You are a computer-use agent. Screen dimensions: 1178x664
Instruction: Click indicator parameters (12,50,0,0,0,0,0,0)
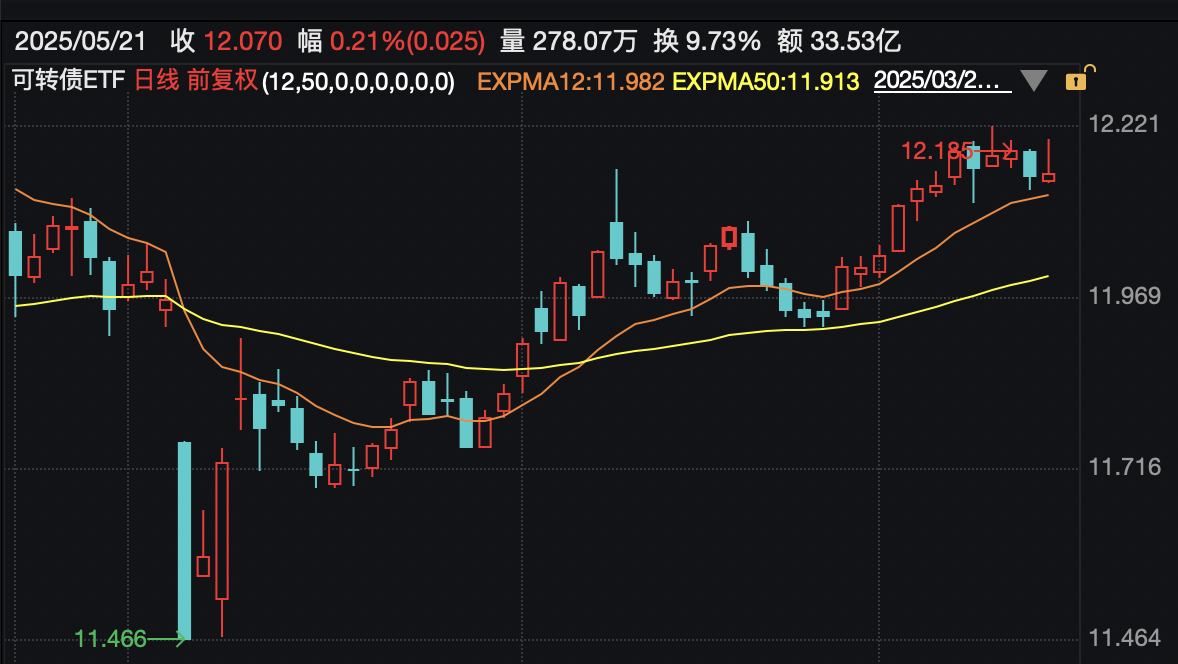point(358,81)
